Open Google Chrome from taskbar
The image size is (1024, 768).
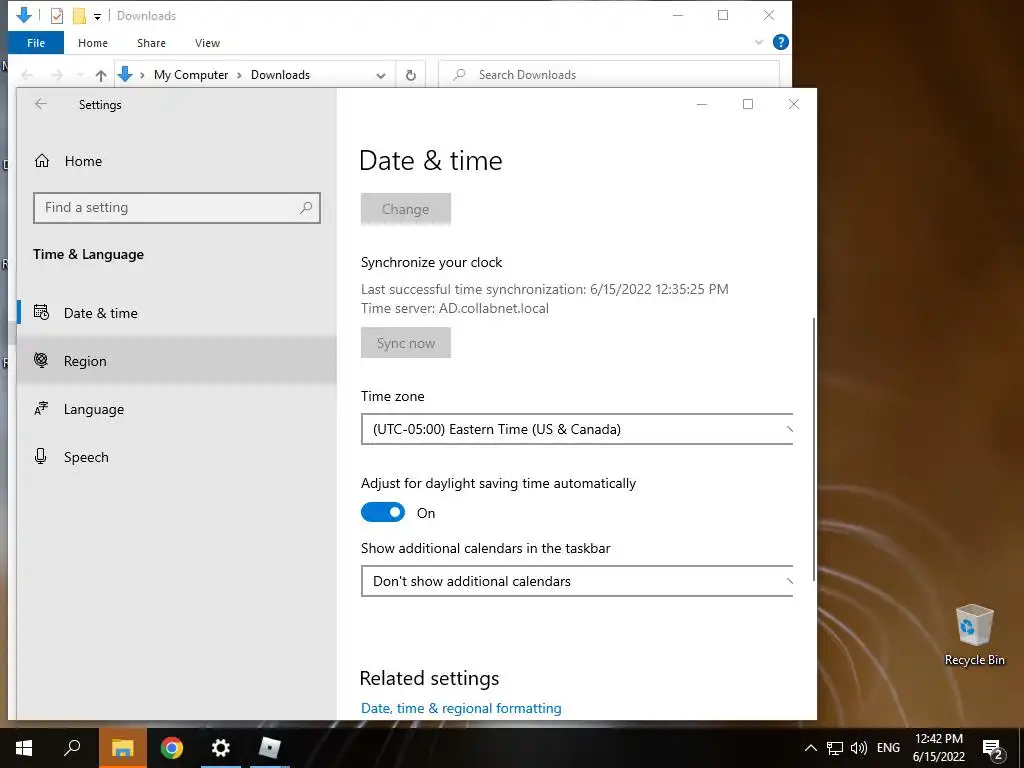point(172,748)
